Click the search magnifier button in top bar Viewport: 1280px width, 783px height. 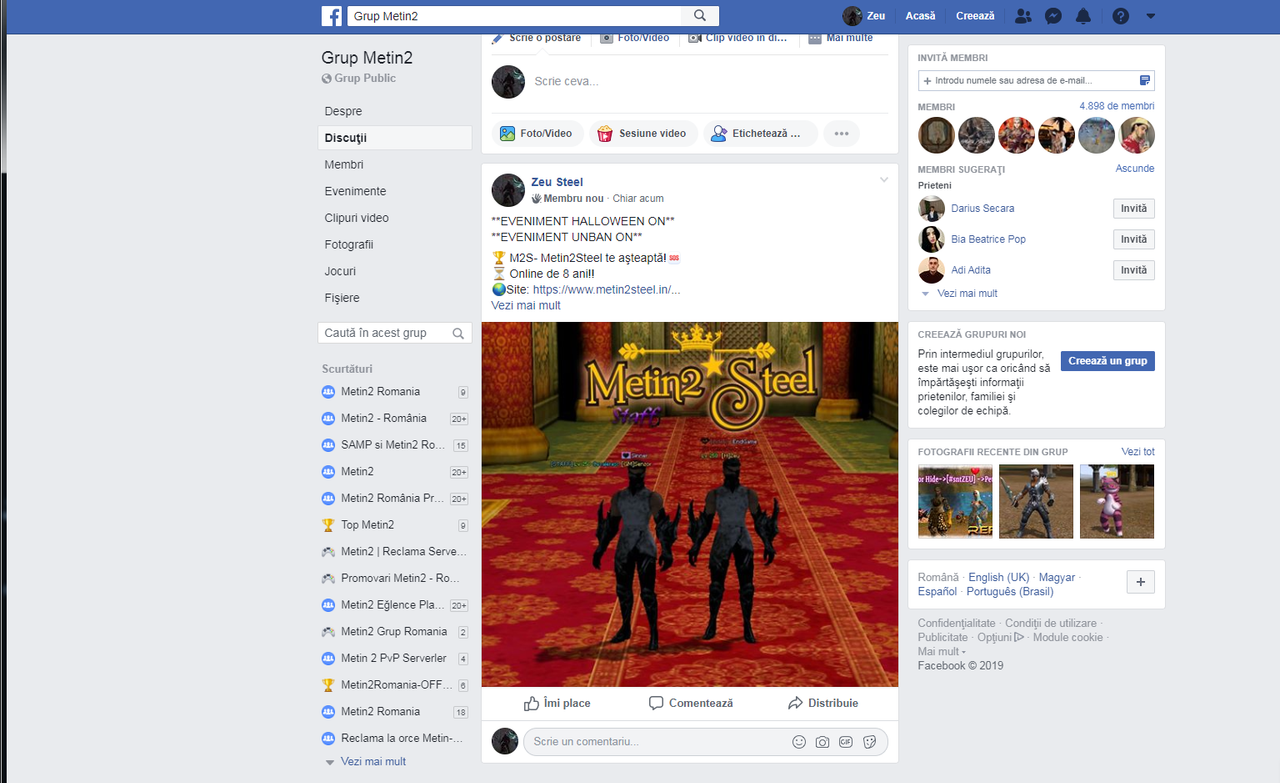click(x=700, y=16)
